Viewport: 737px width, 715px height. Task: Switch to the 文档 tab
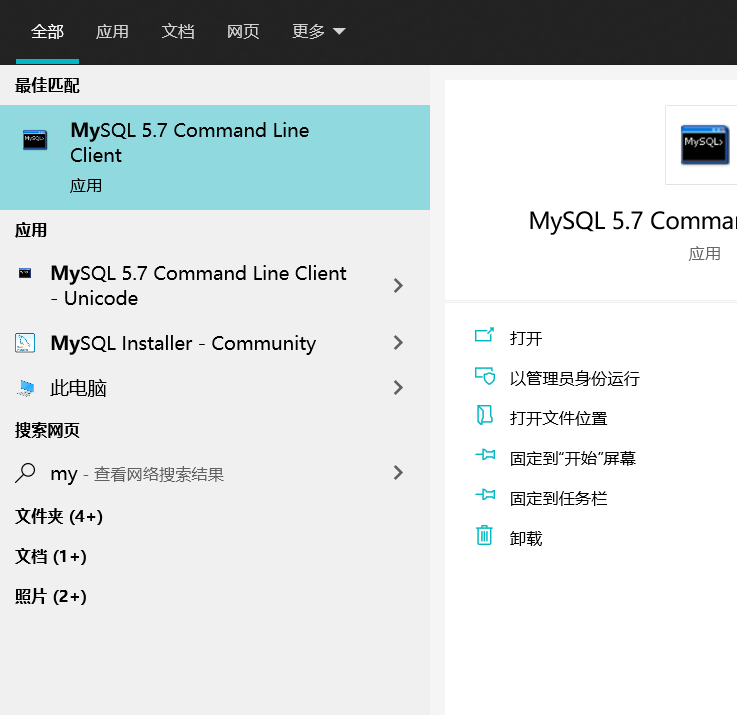[178, 32]
